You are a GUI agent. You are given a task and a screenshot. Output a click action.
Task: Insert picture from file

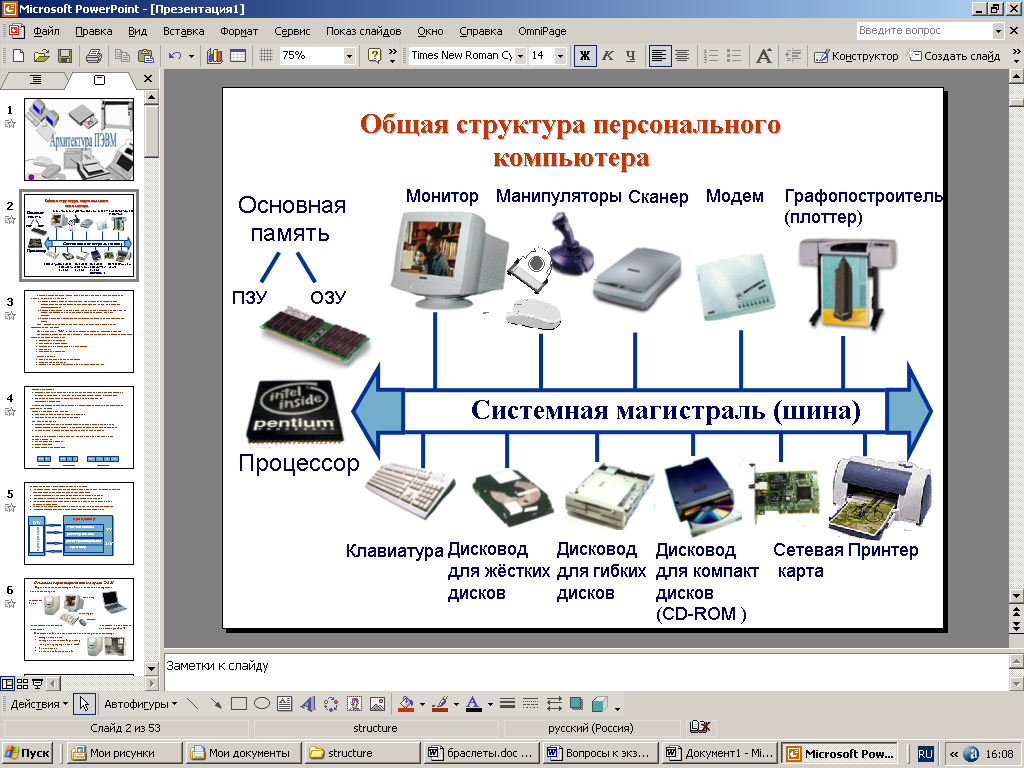coord(377,703)
